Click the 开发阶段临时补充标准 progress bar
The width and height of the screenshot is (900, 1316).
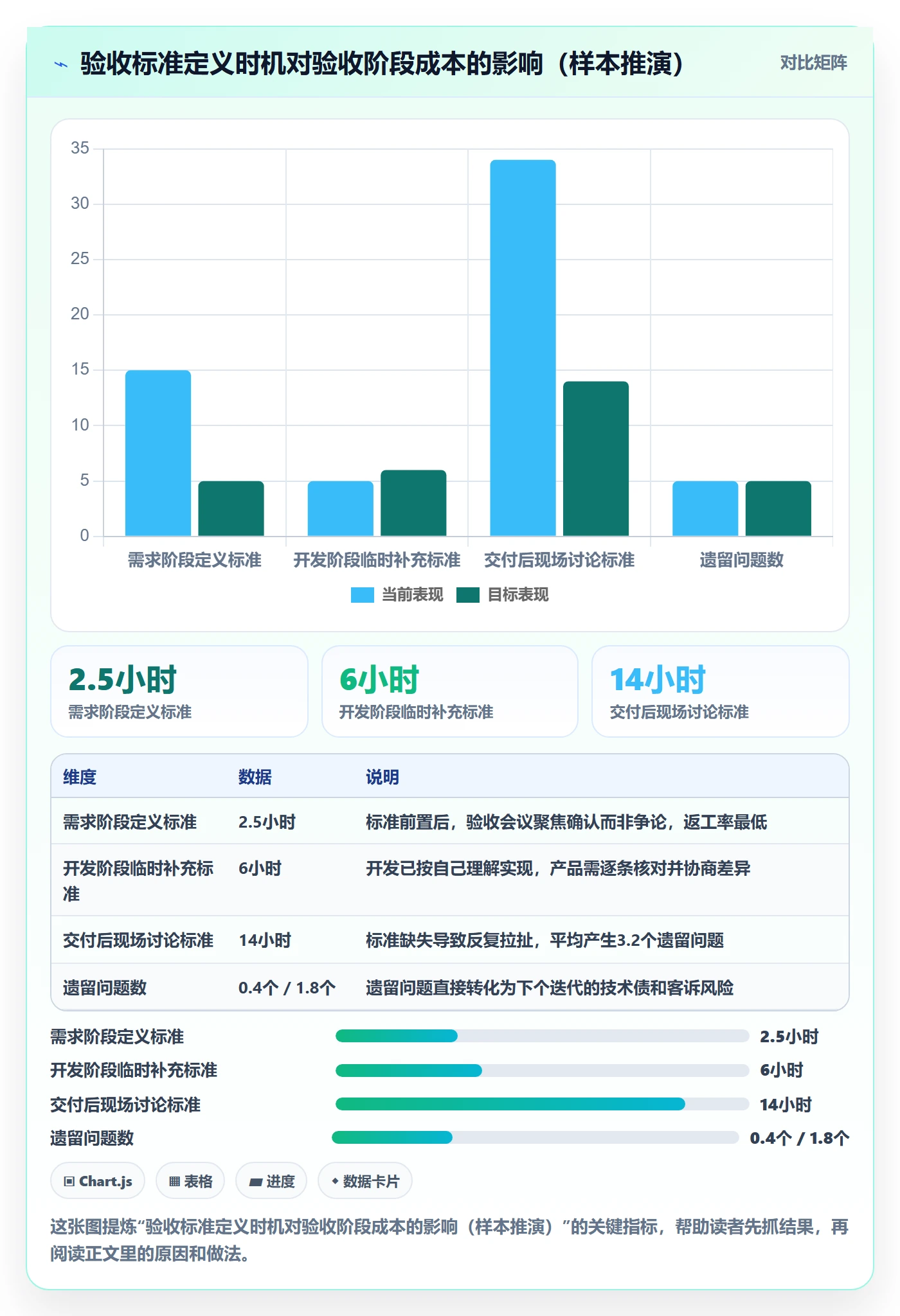tap(542, 1070)
